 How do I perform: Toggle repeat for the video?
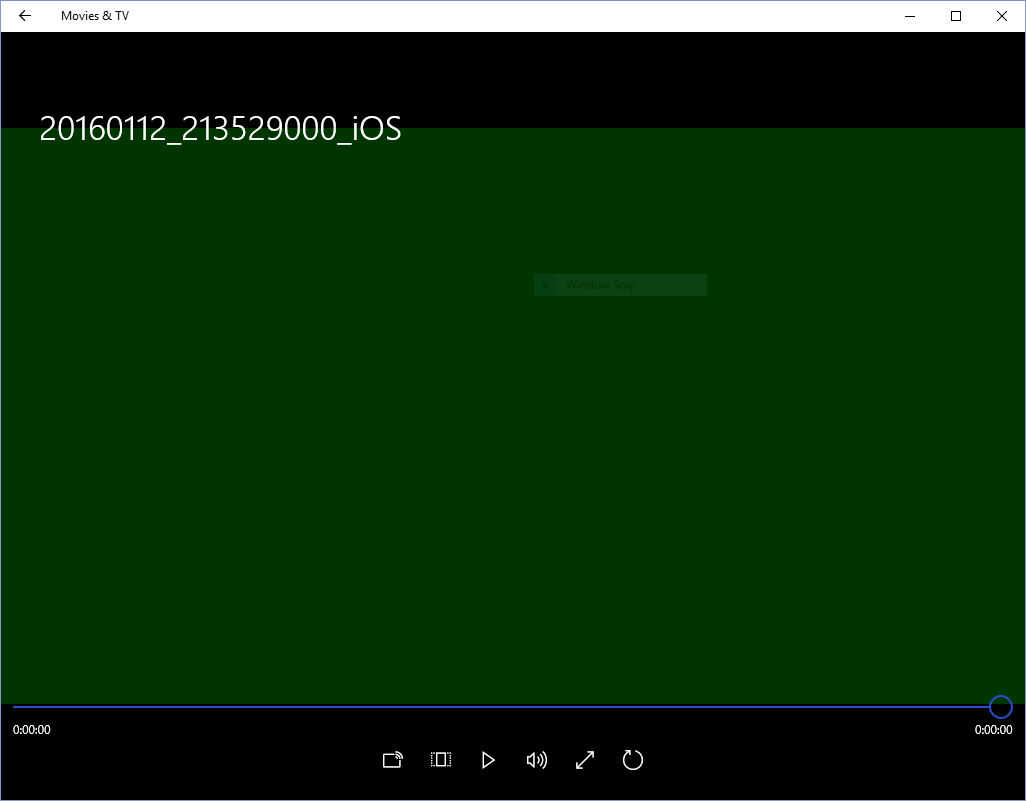[x=632, y=760]
